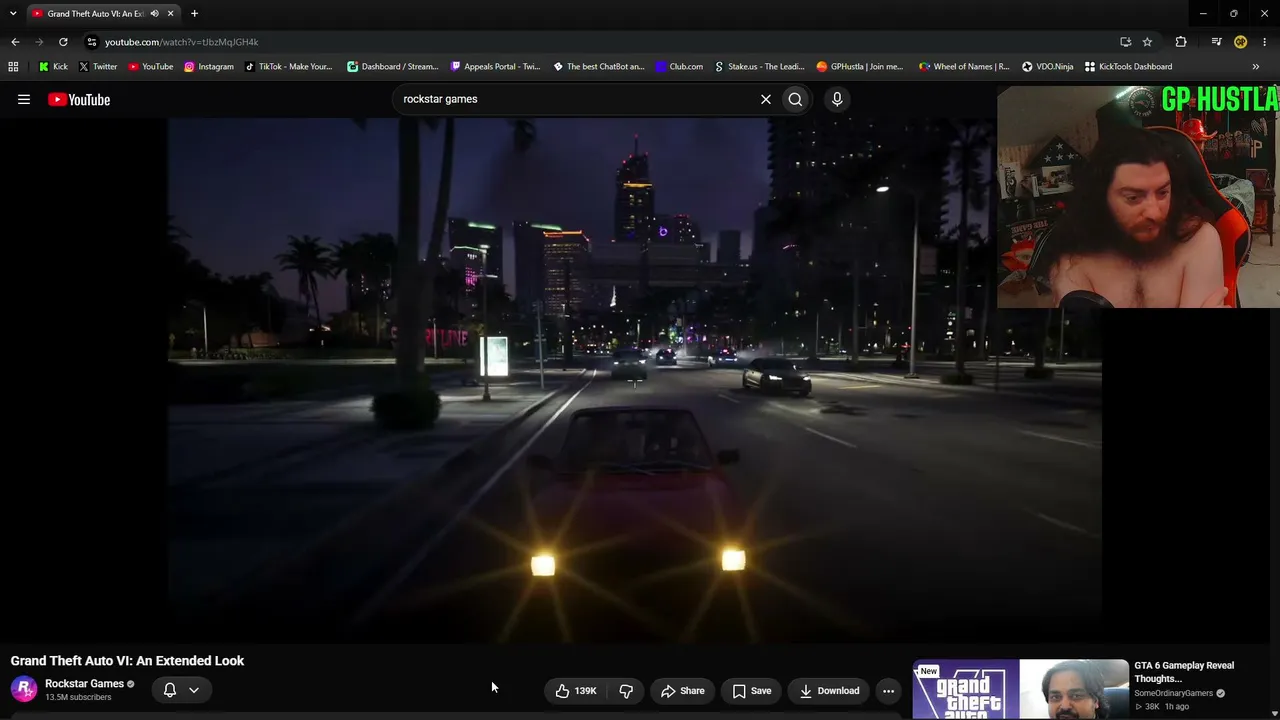Viewport: 1280px width, 720px height.
Task: Click the "13.5M subscribers" text
Action: pos(78,697)
